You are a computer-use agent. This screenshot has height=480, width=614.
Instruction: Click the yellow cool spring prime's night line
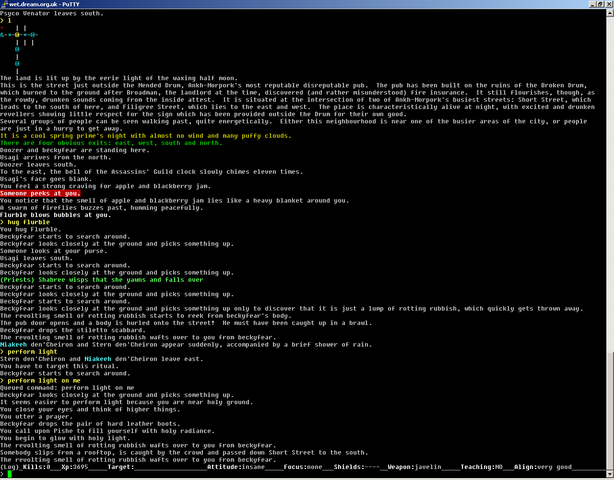click(146, 136)
